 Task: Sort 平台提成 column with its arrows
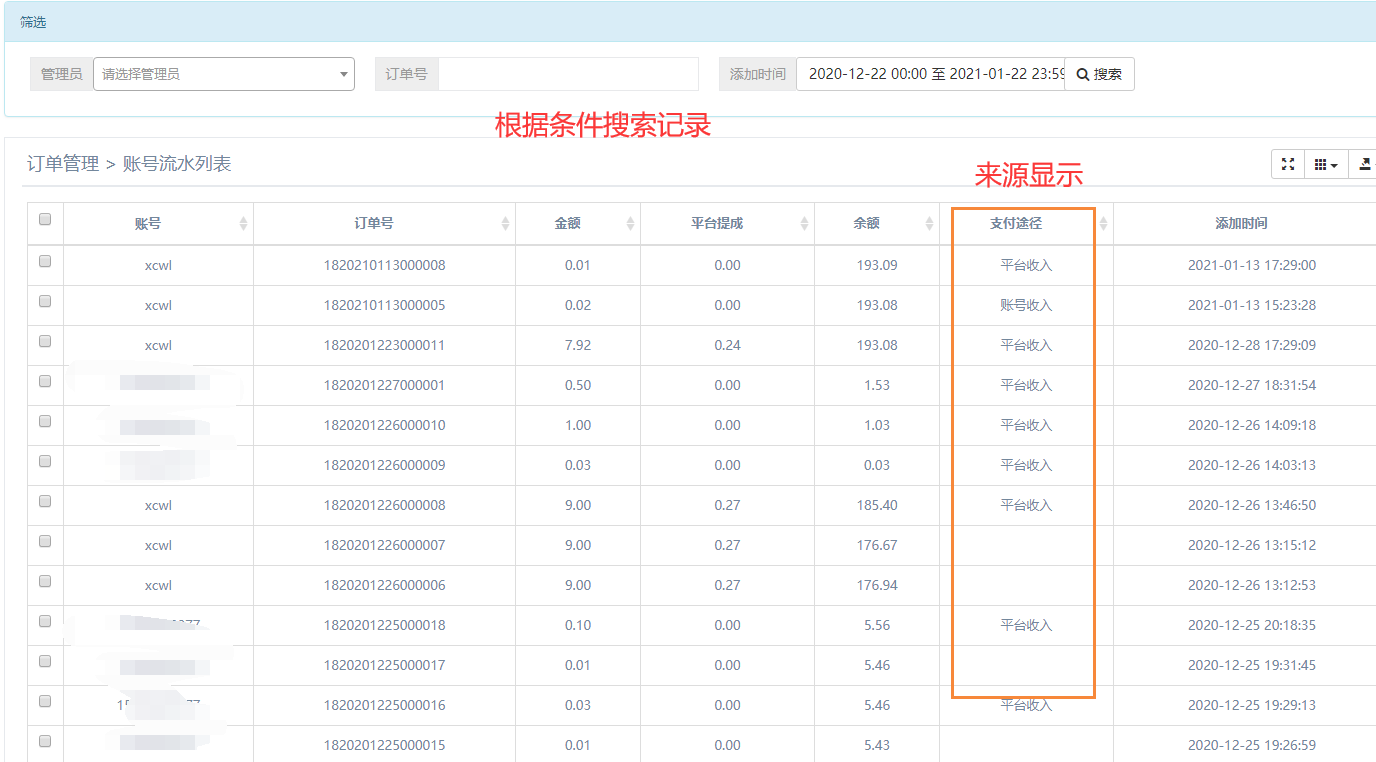[804, 224]
